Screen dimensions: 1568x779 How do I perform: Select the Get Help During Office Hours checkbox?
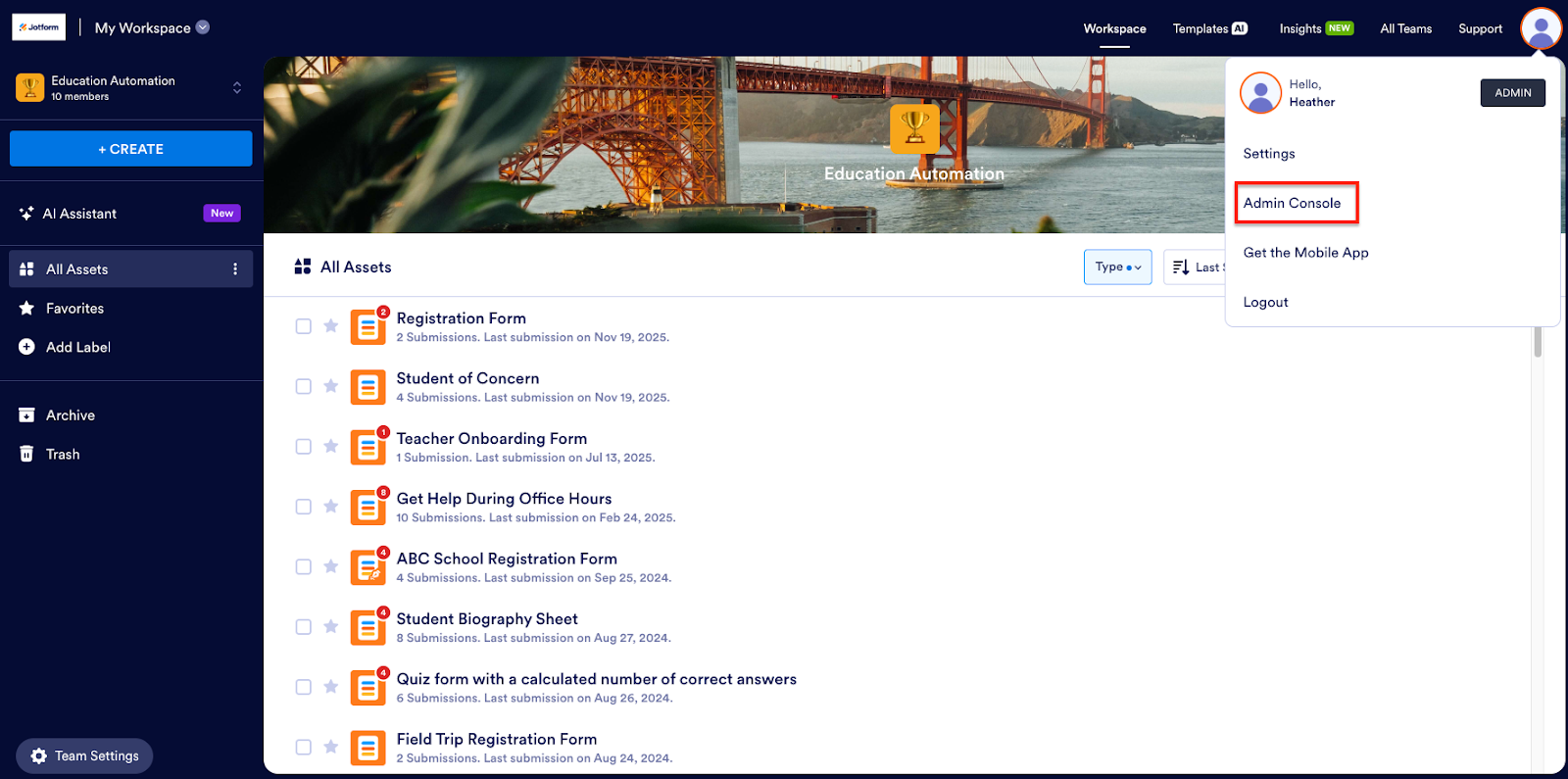304,507
